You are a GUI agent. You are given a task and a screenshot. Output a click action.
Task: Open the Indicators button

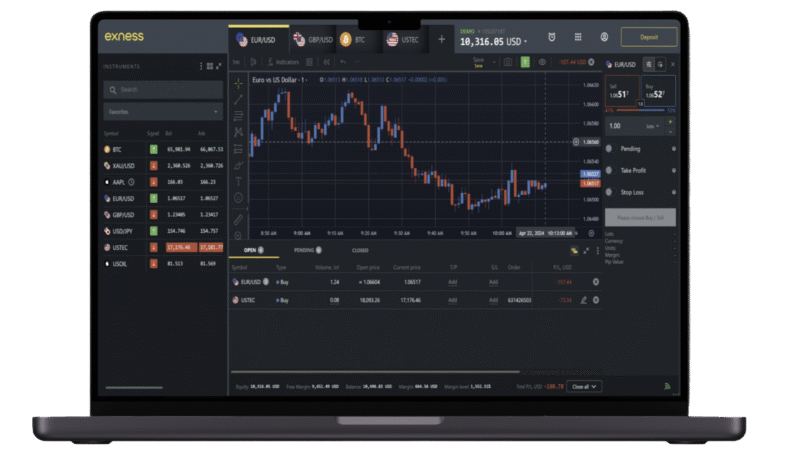coord(283,62)
